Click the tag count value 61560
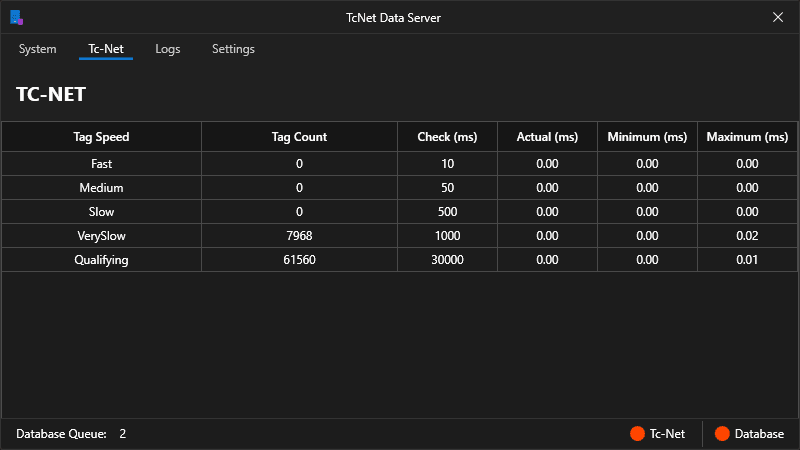 tap(299, 260)
